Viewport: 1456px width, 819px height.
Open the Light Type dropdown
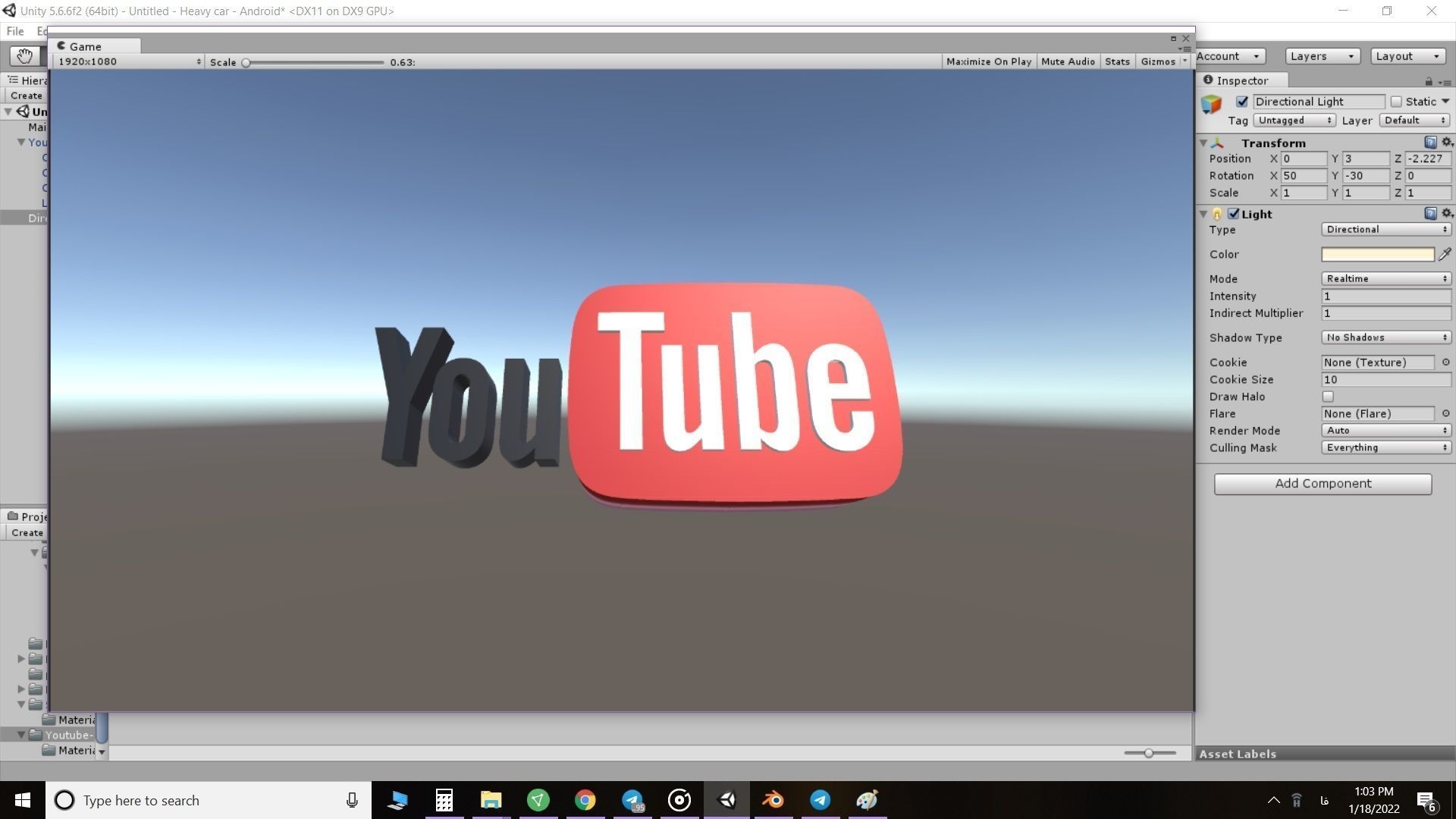pos(1386,230)
